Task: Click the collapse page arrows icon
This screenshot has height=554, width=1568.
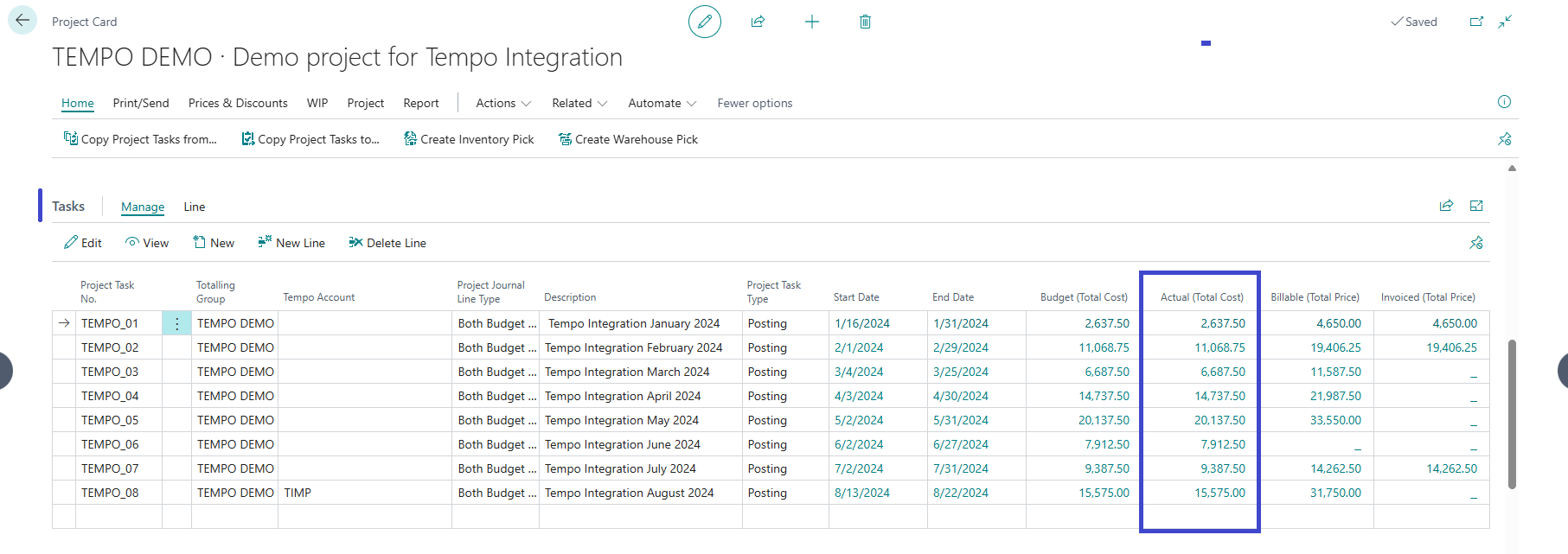Action: pyautogui.click(x=1505, y=22)
